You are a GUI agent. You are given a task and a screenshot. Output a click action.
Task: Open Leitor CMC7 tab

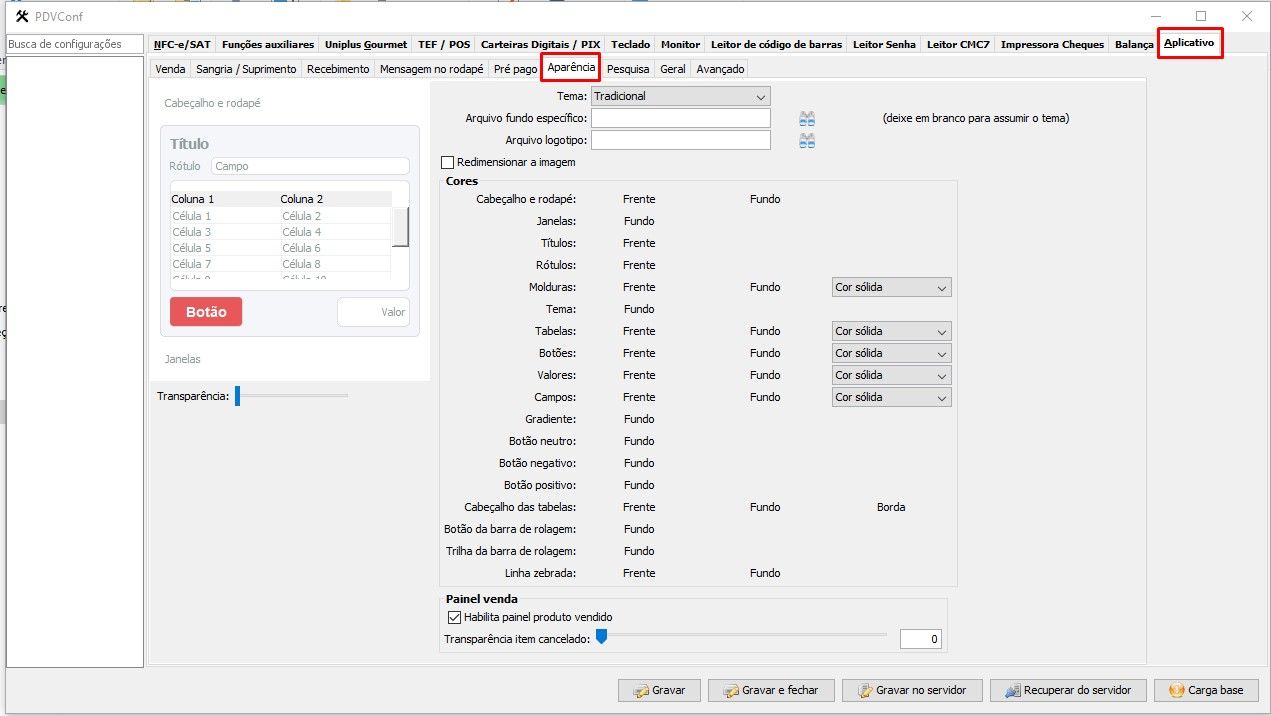tap(958, 44)
